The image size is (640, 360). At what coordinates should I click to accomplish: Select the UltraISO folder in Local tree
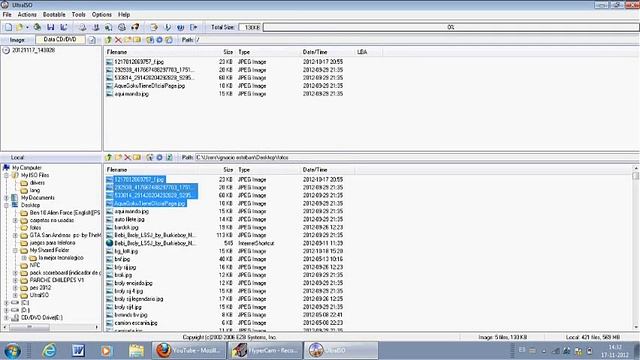[39, 295]
